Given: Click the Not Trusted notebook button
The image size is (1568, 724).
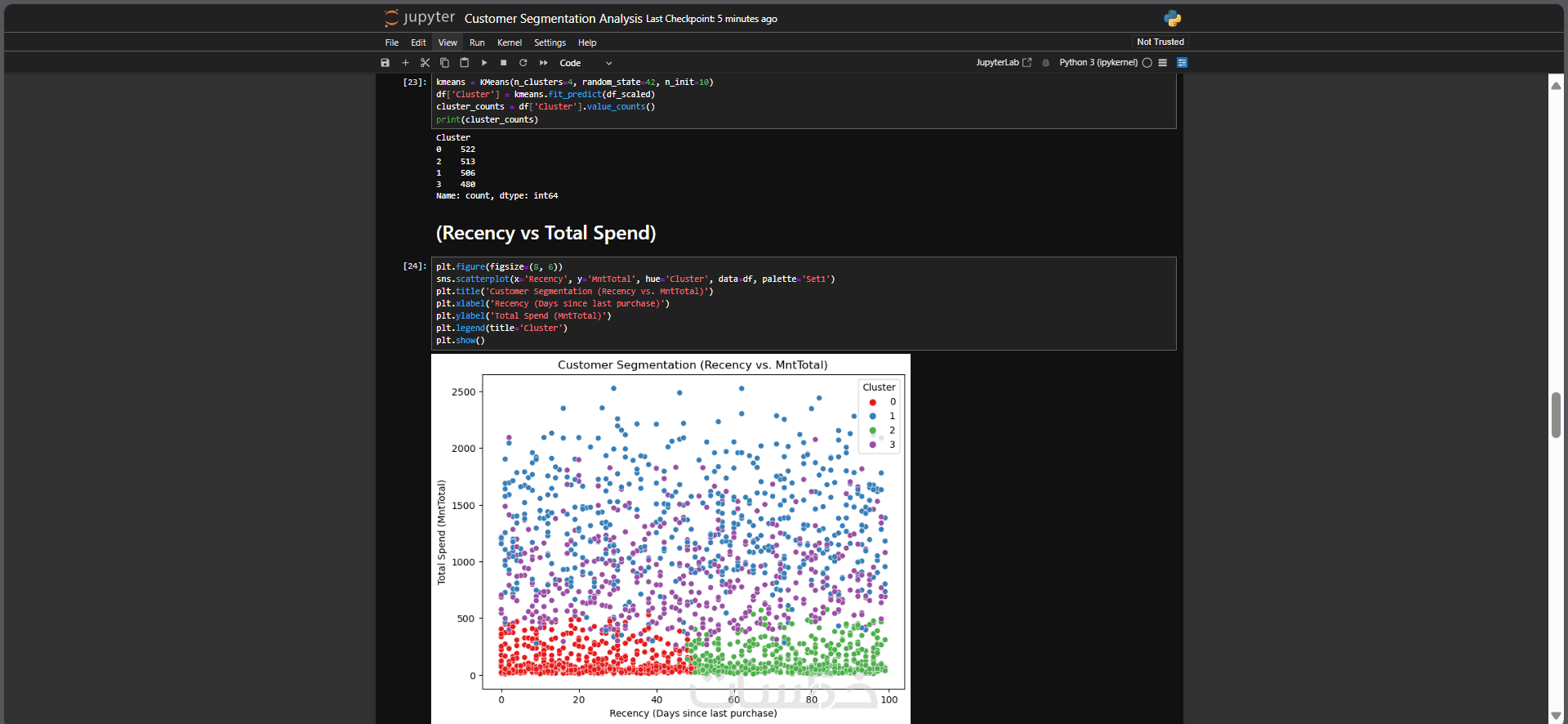Looking at the screenshot, I should pos(1160,42).
